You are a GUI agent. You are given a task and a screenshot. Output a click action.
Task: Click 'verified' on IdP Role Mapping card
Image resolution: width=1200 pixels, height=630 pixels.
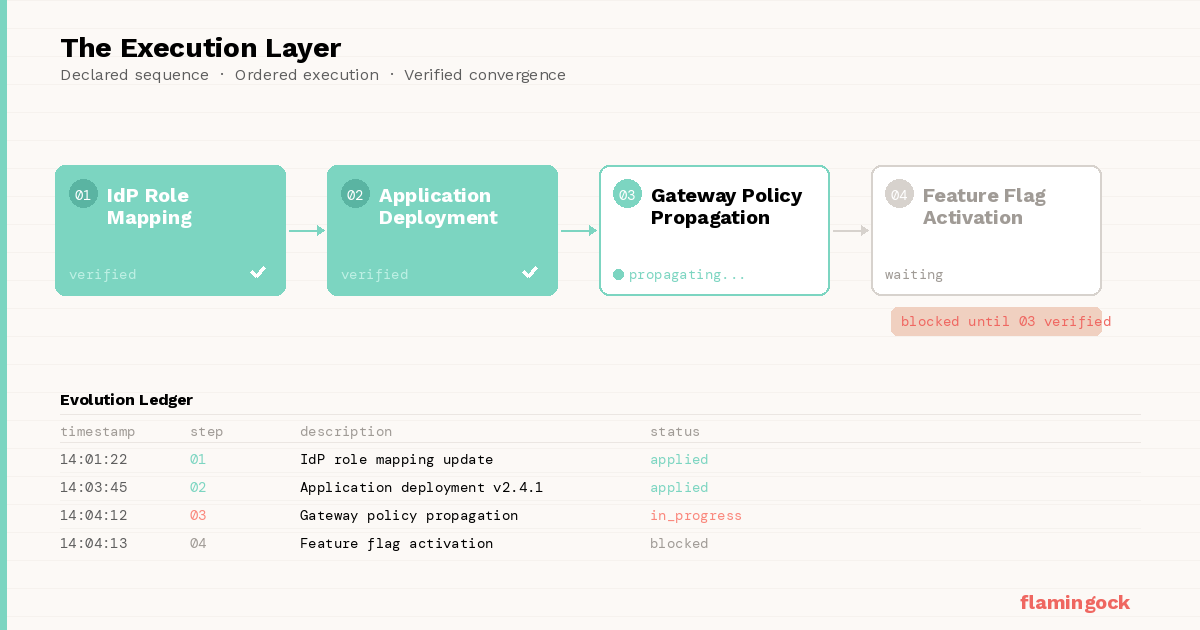tap(103, 274)
